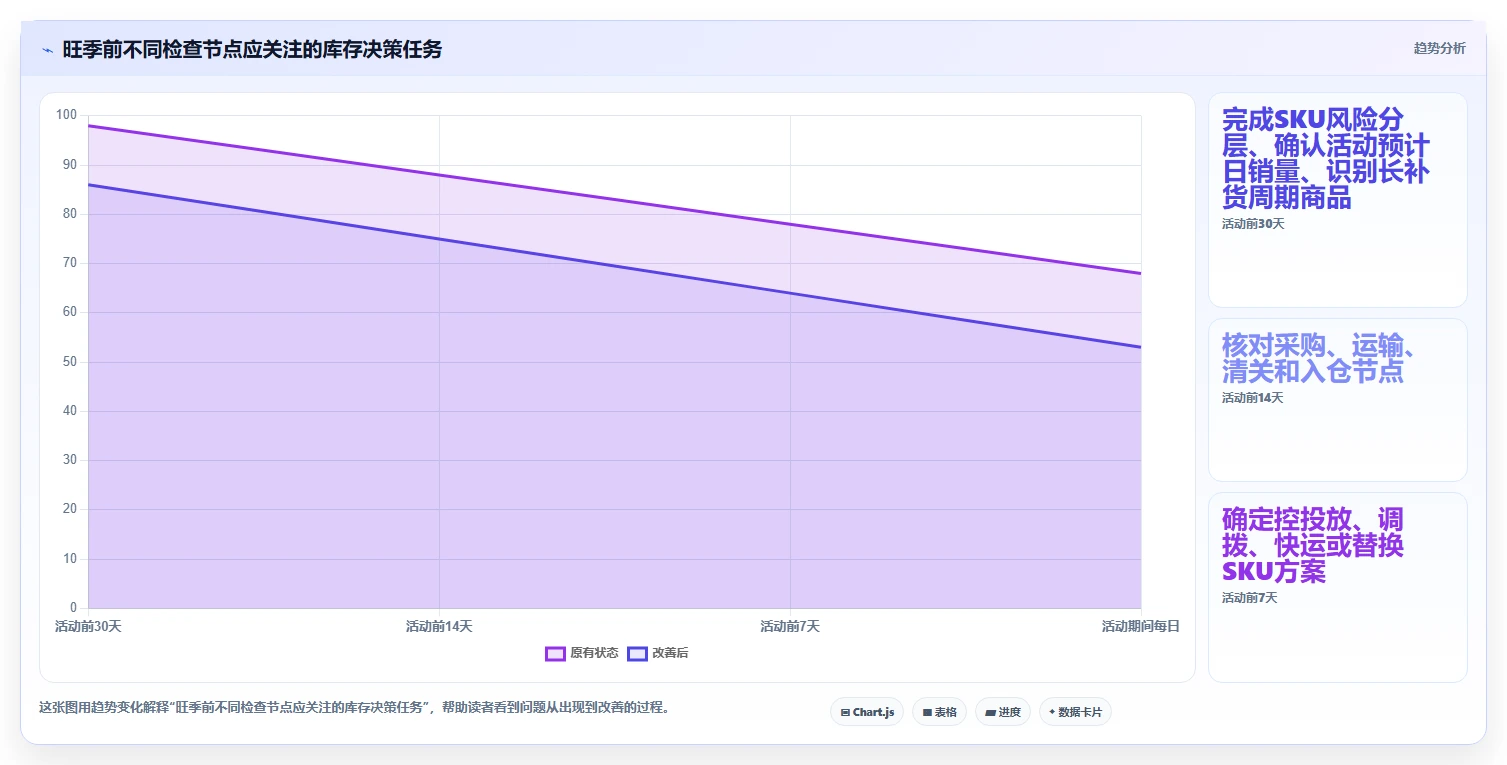1507x765 pixels.
Task: Click the y-axis value 100
Action: coord(66,115)
